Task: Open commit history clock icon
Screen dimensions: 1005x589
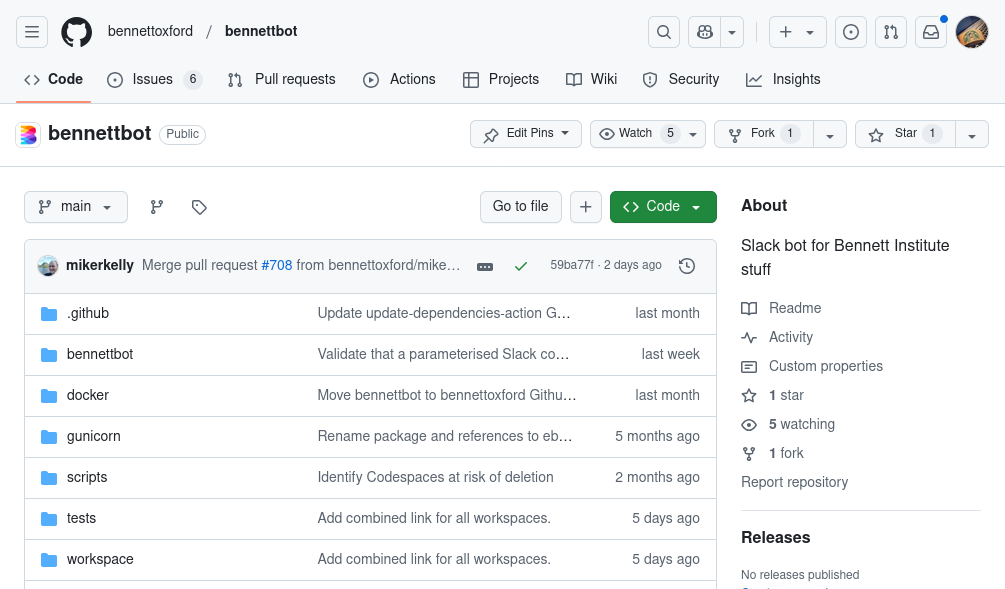Action: point(687,266)
